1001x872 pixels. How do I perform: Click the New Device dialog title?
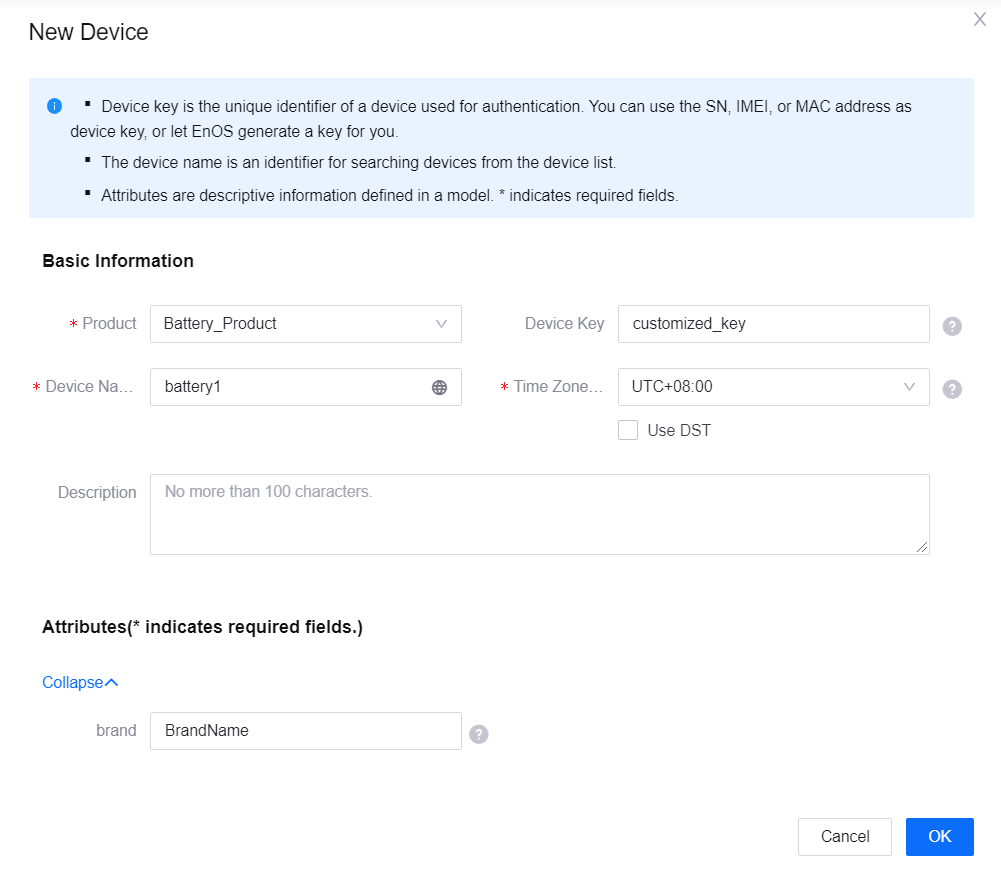click(89, 32)
